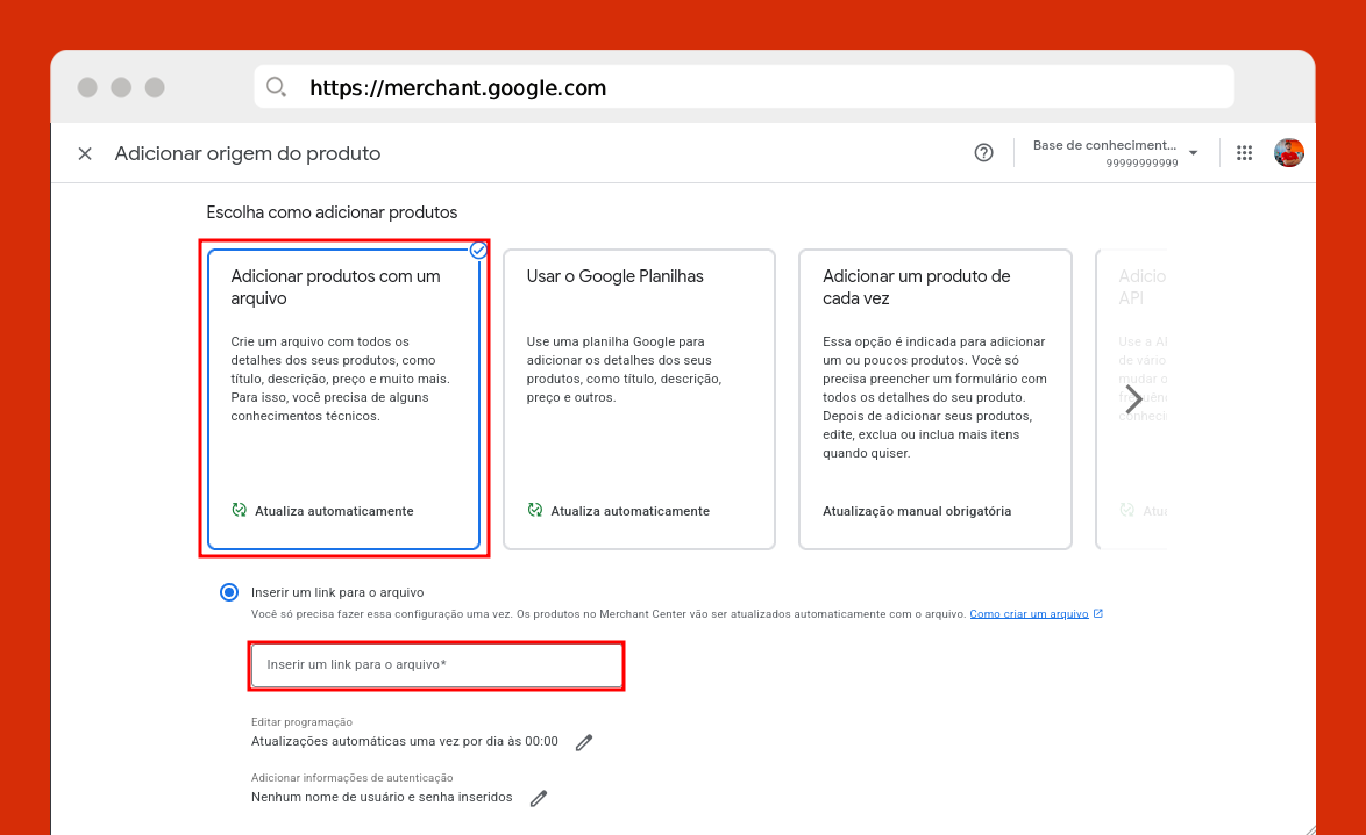Click the file link input field
This screenshot has height=835, width=1366.
[436, 665]
